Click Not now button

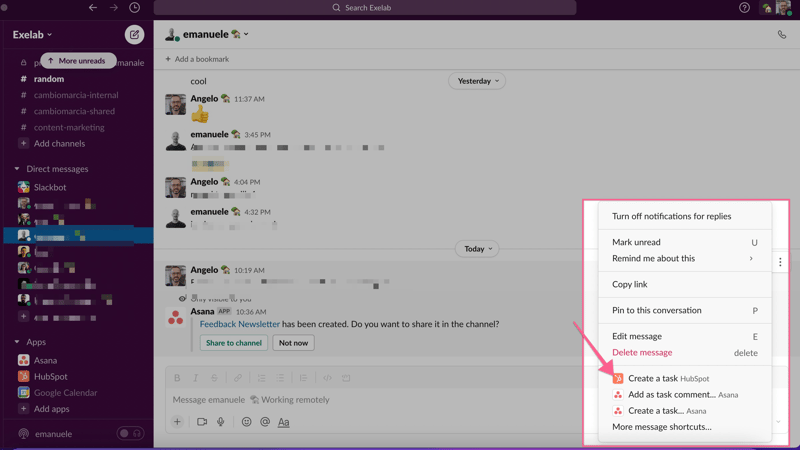(293, 343)
